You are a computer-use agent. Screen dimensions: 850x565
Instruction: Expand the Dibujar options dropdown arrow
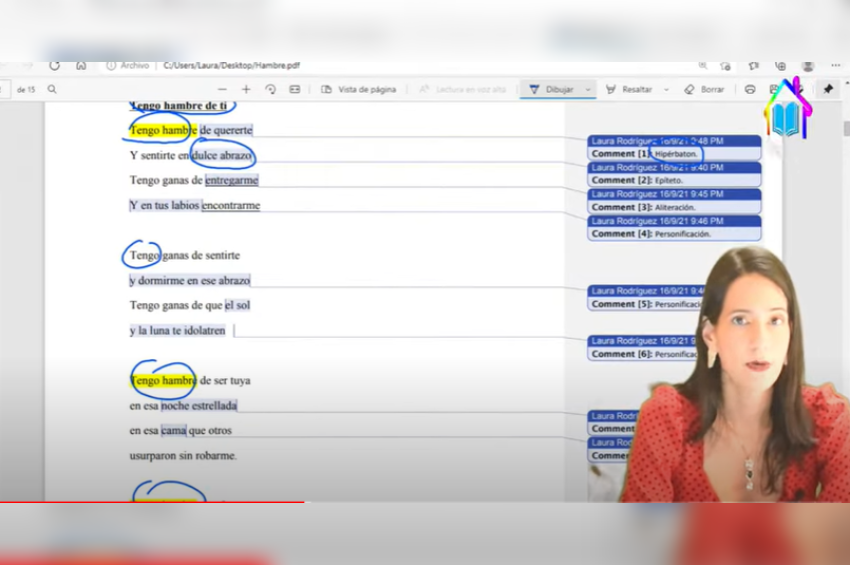[588, 89]
